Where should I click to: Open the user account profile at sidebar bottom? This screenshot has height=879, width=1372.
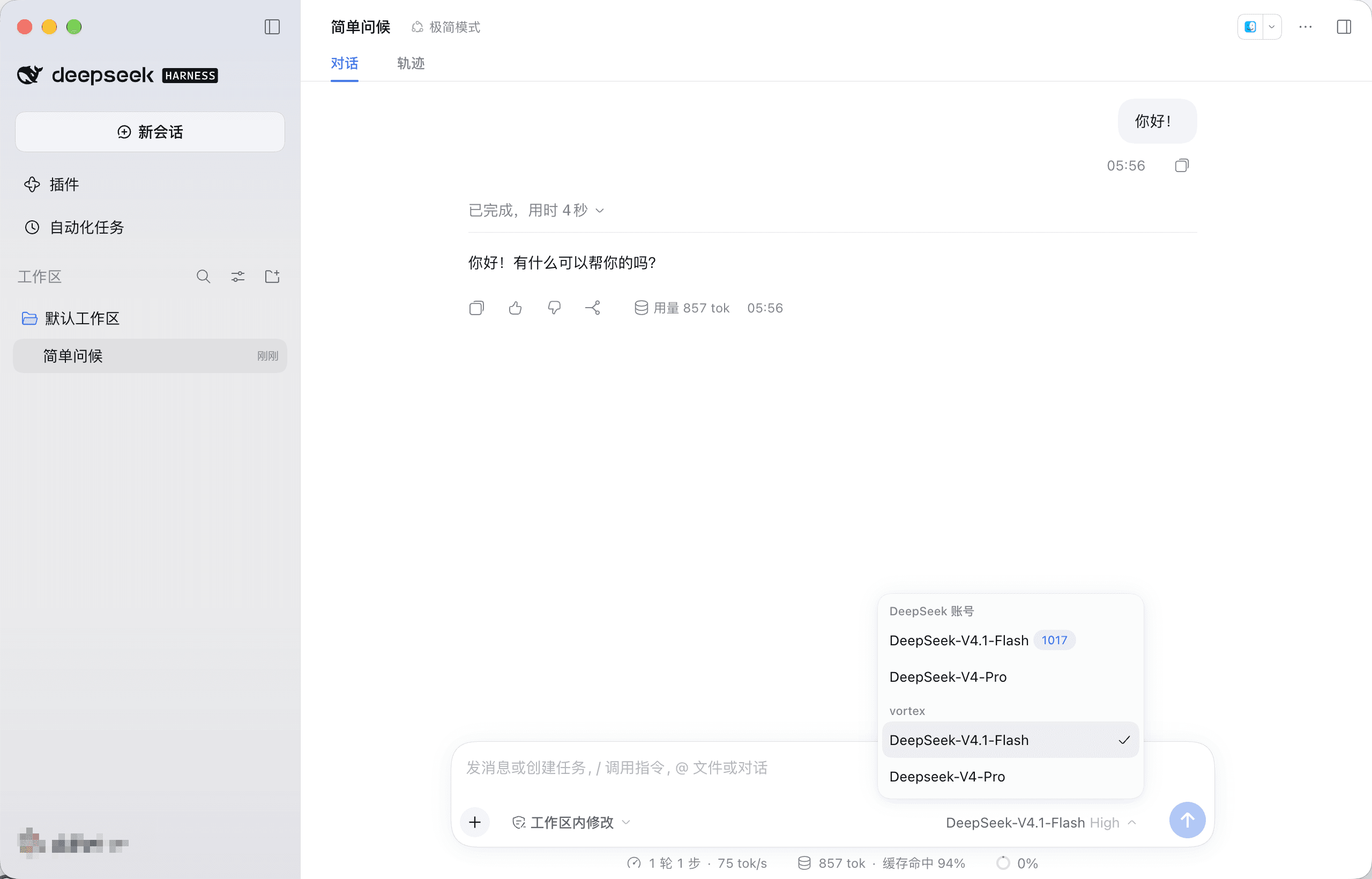72,843
